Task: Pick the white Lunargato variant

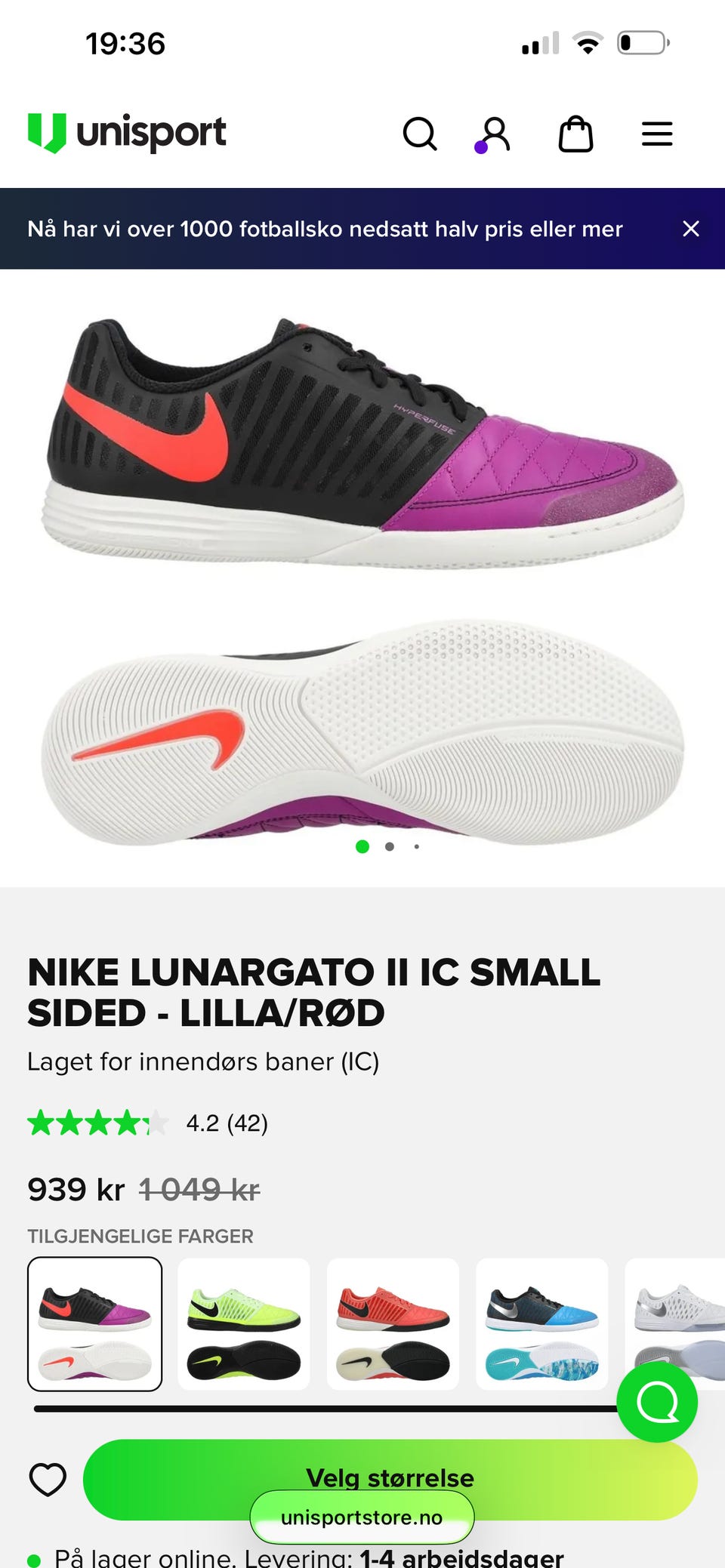Action: pos(675,1323)
